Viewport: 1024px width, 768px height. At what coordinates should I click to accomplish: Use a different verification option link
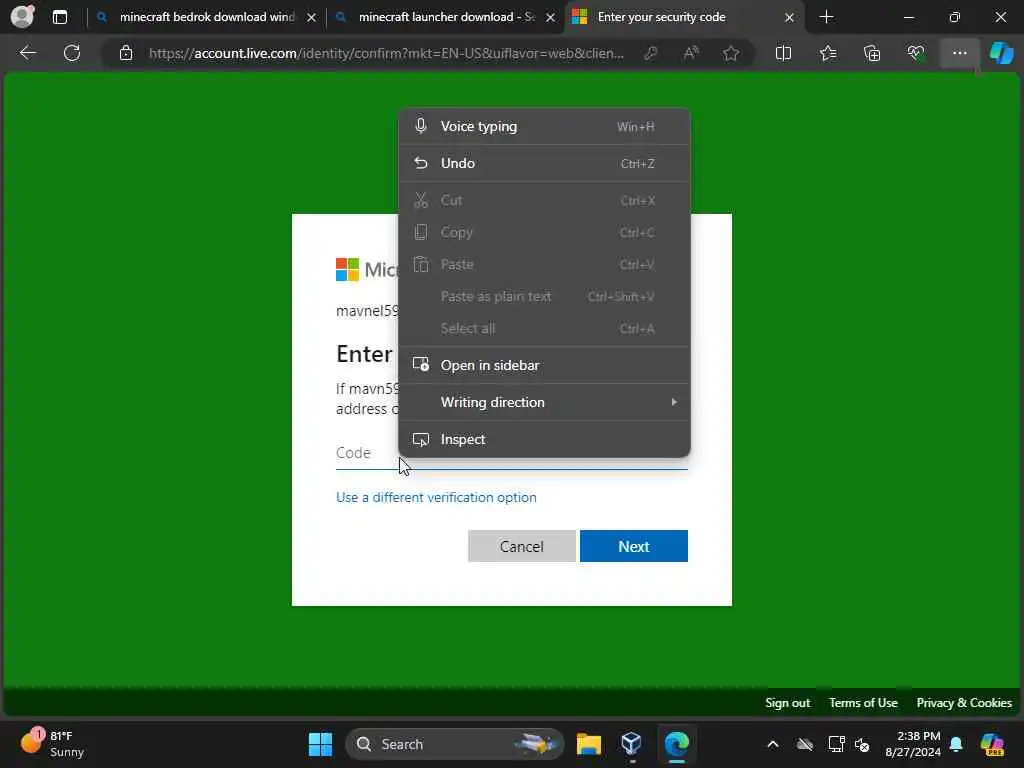(436, 498)
